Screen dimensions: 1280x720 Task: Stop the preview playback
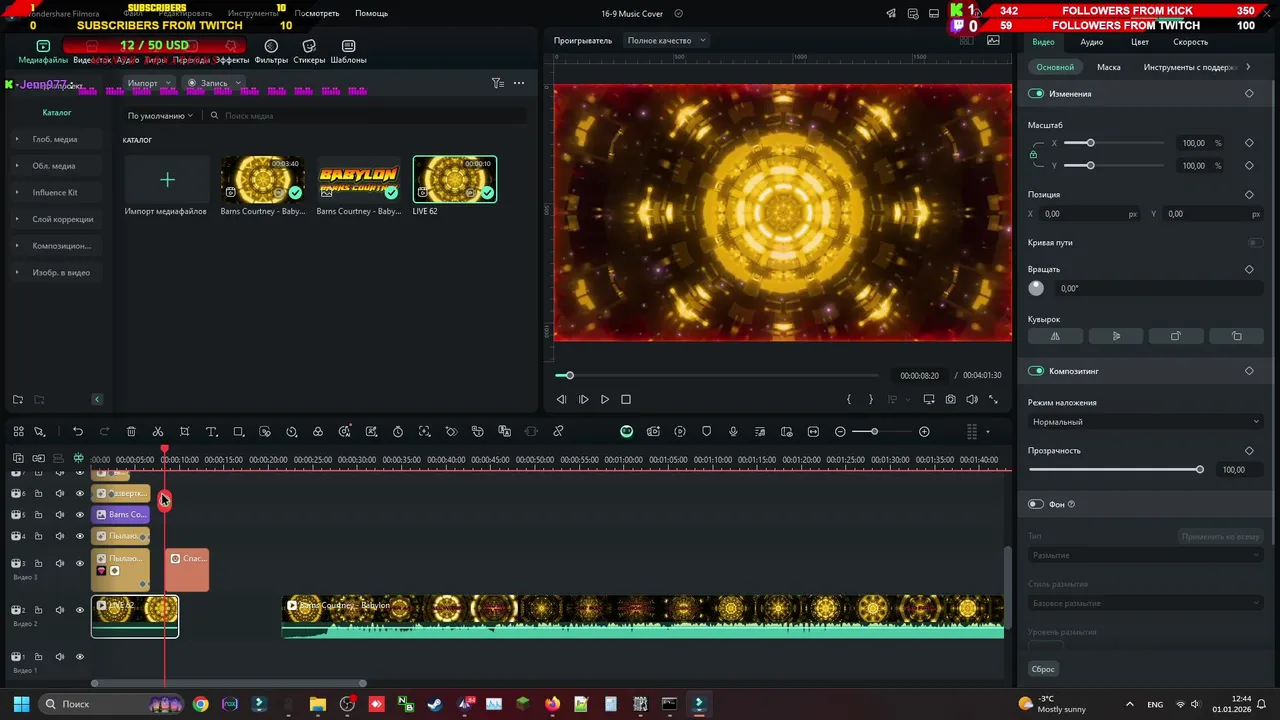click(626, 399)
